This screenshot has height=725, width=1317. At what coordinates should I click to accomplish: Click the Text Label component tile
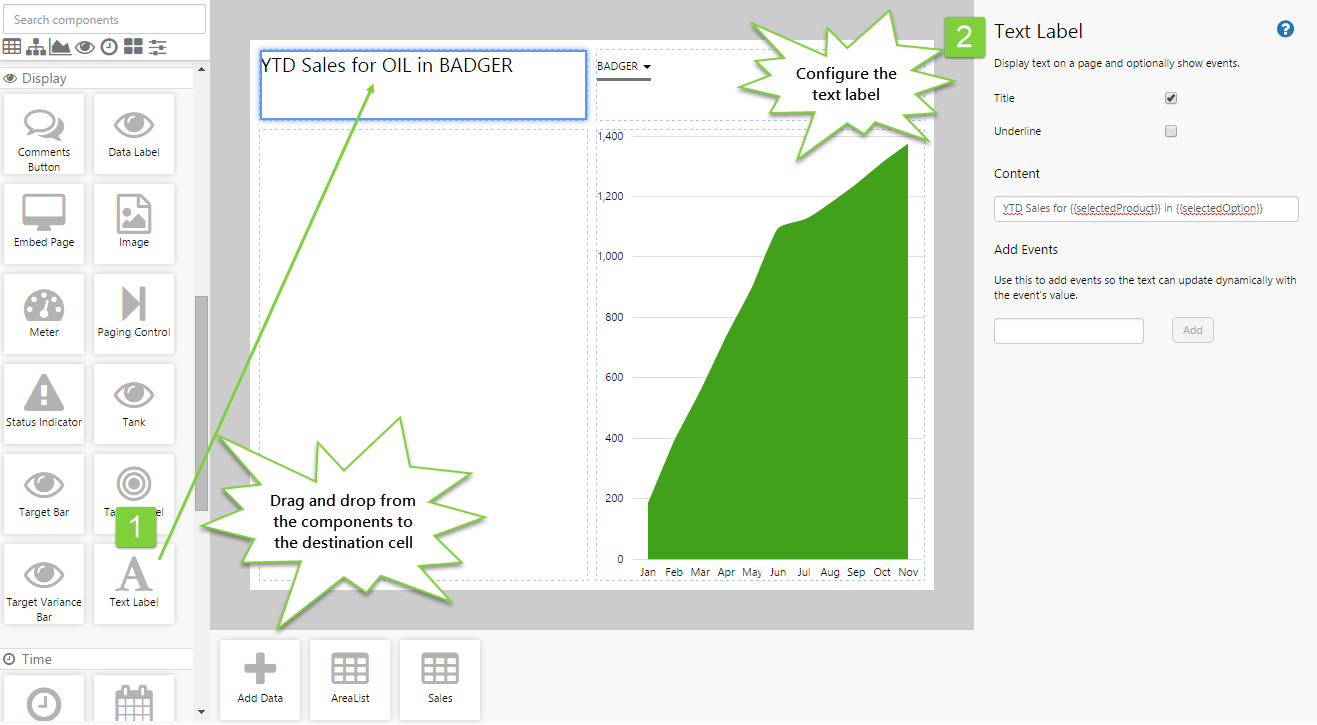pos(134,584)
